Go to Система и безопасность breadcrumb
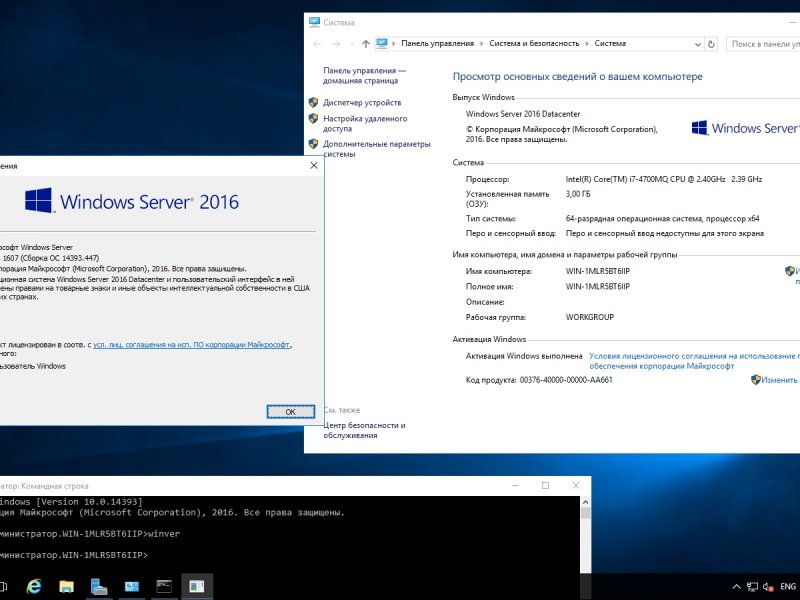This screenshot has height=600, width=800. 534,43
